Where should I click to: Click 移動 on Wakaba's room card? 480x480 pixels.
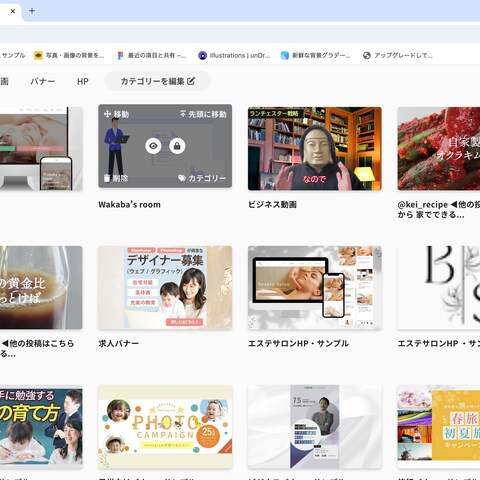[116, 114]
